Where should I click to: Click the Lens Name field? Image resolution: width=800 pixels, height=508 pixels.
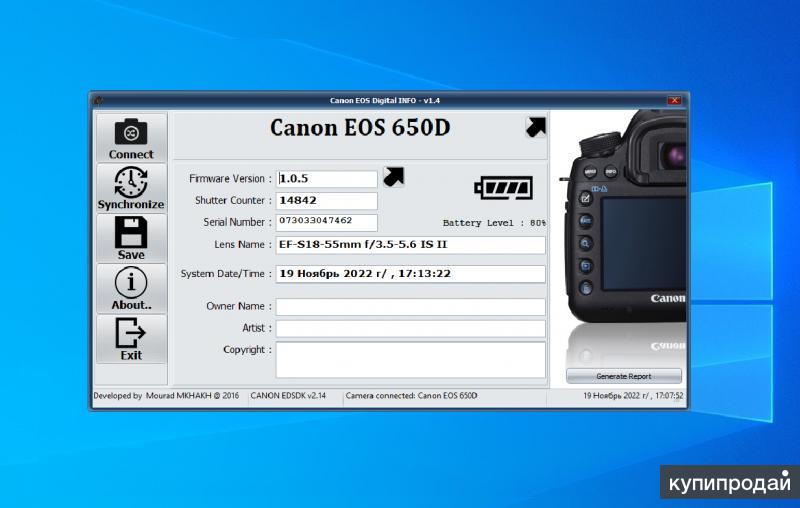[x=411, y=245]
